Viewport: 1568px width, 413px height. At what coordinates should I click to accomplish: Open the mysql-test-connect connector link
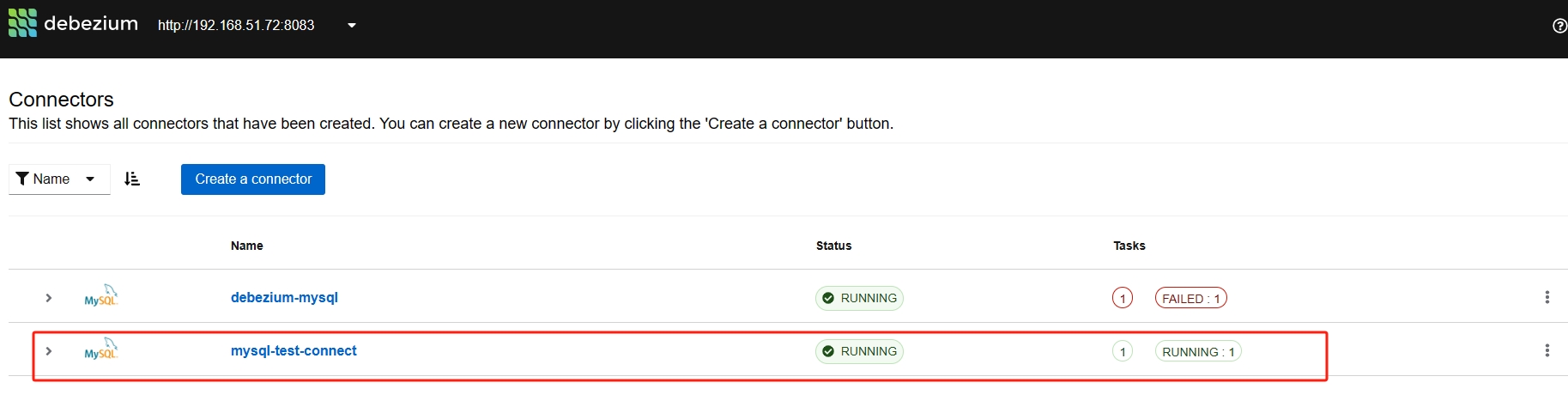click(294, 350)
